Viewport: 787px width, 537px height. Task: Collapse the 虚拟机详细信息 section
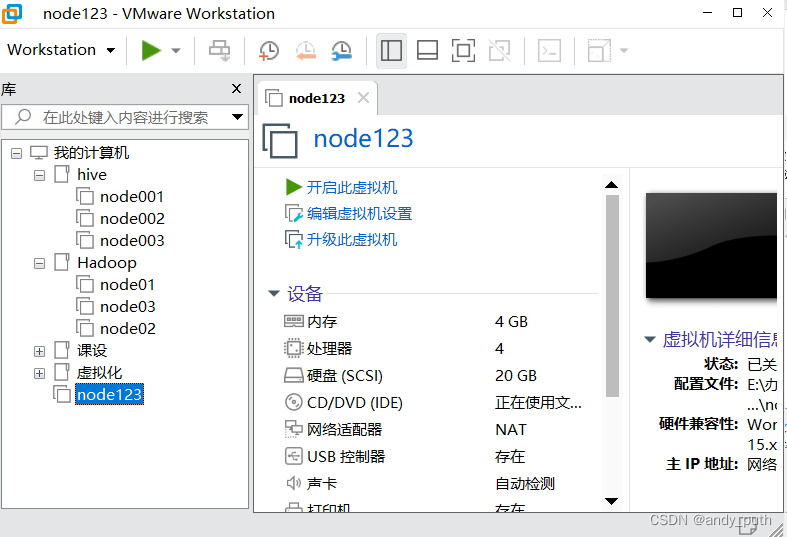[649, 340]
